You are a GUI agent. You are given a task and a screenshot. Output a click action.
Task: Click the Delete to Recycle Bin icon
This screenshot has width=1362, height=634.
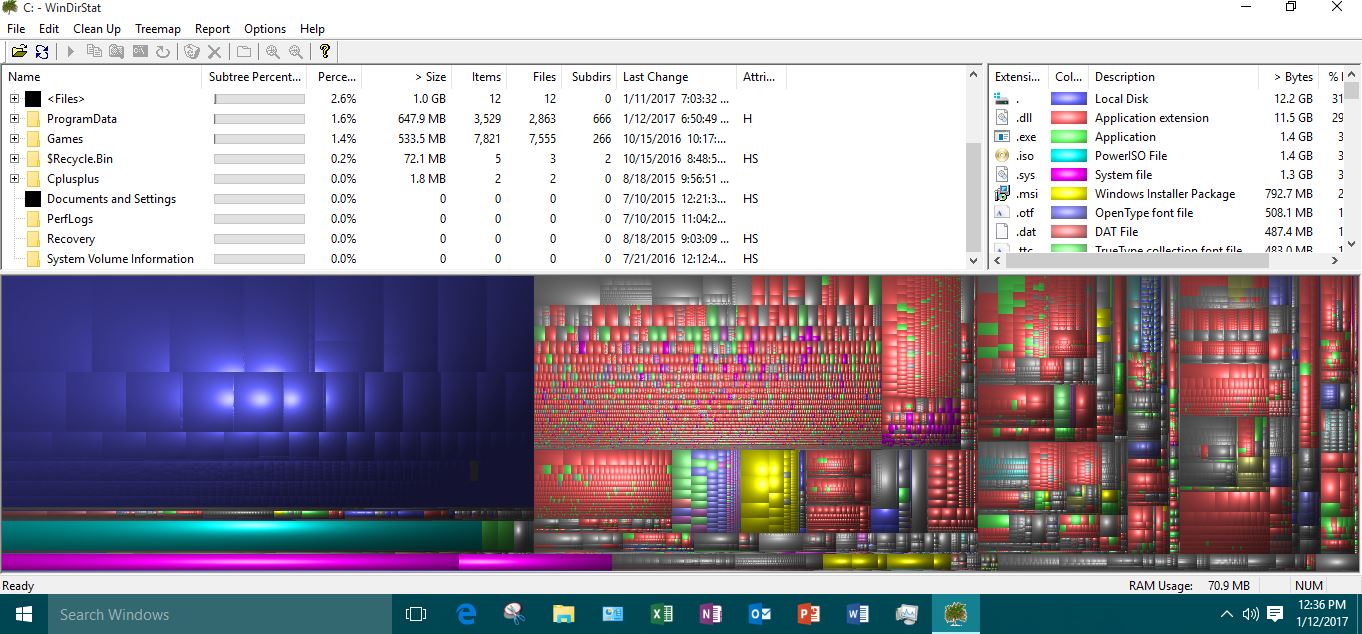(192, 51)
